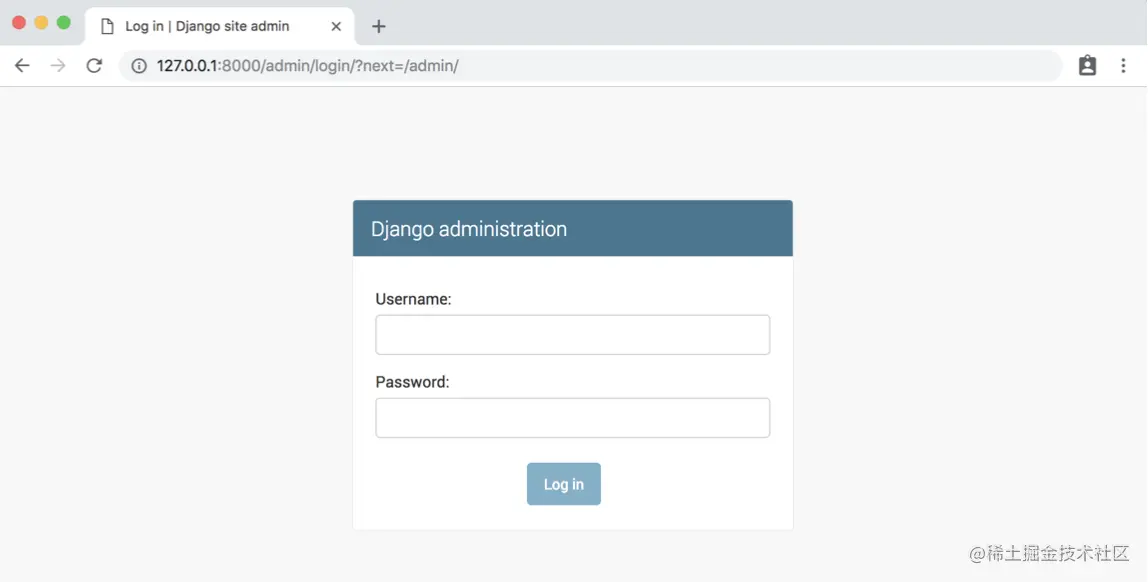Close the Django site admin tab
The width and height of the screenshot is (1148, 582).
336,26
